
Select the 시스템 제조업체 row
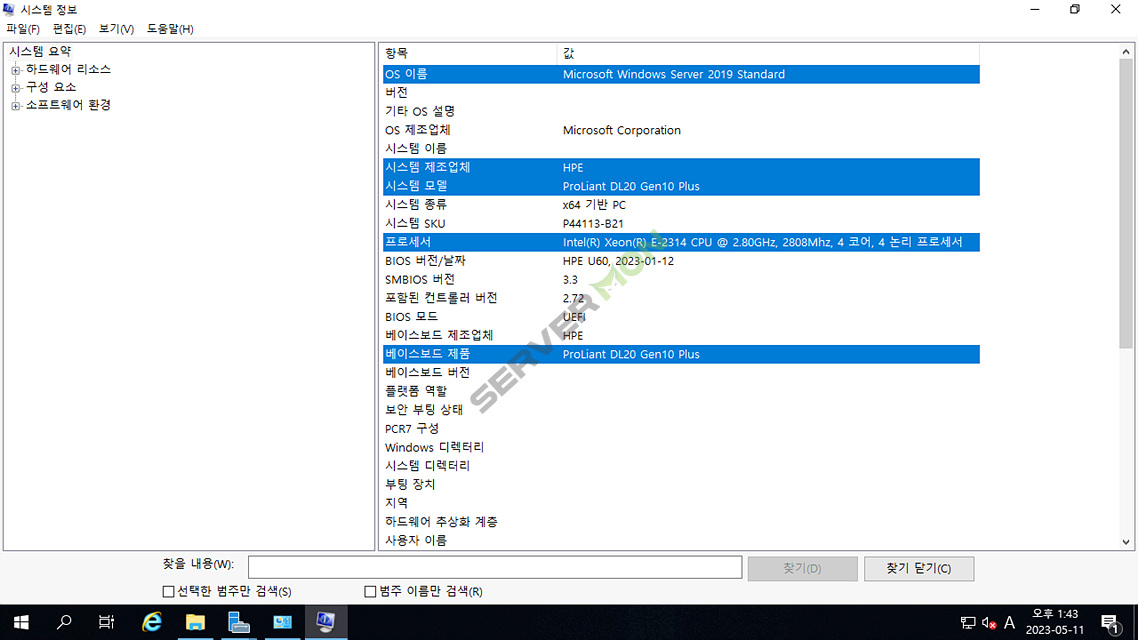click(x=681, y=168)
